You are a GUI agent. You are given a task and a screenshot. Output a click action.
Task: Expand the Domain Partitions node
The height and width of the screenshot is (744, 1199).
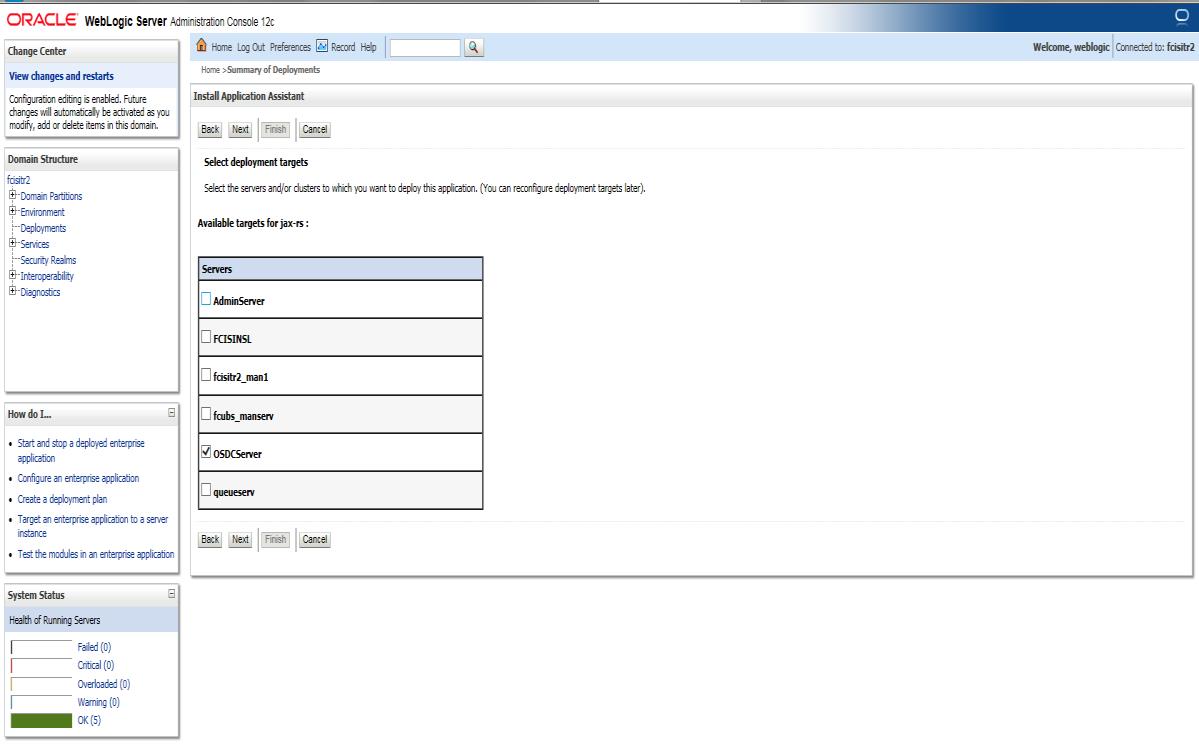(x=12, y=196)
